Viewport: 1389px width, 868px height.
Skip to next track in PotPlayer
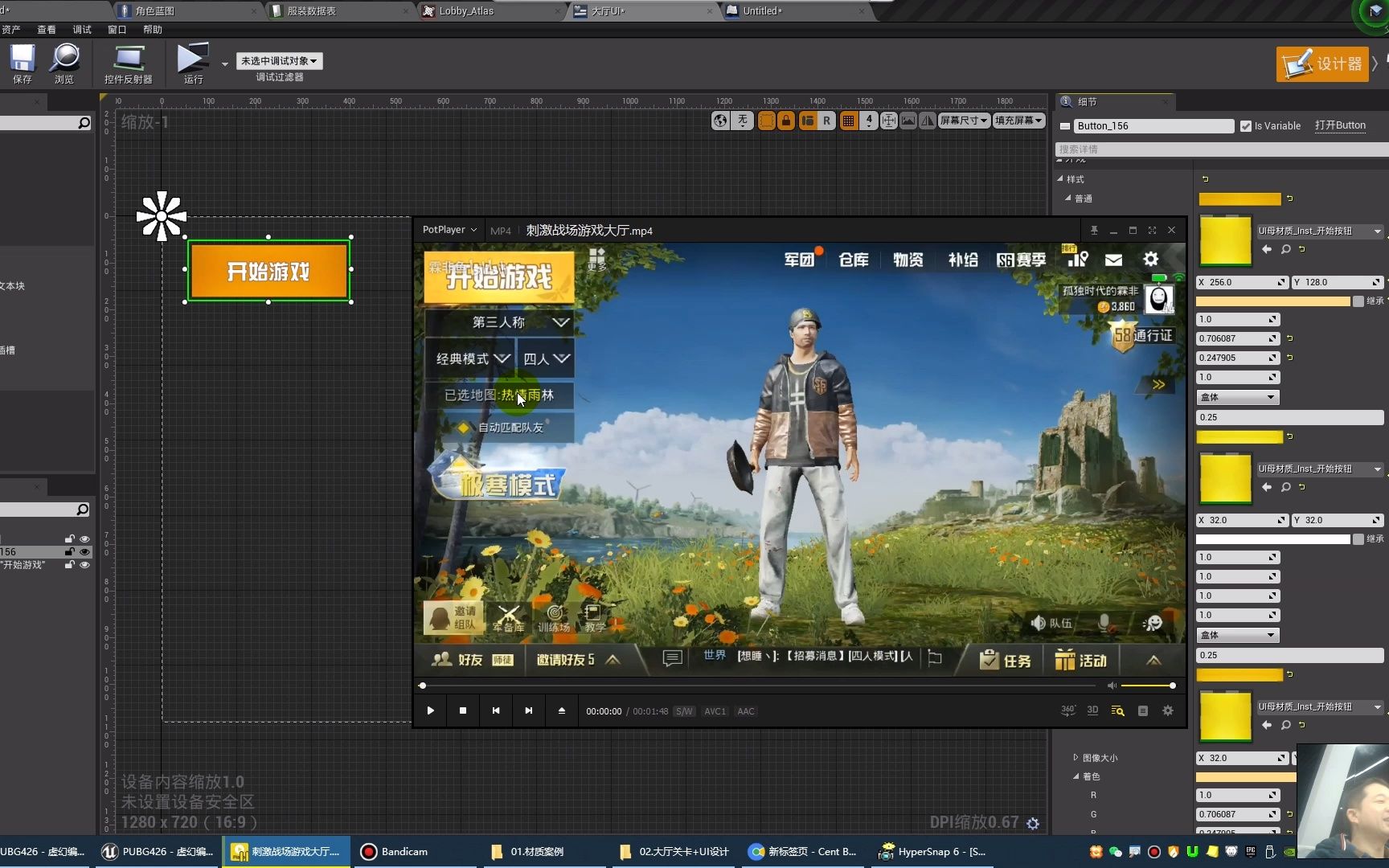[x=529, y=710]
